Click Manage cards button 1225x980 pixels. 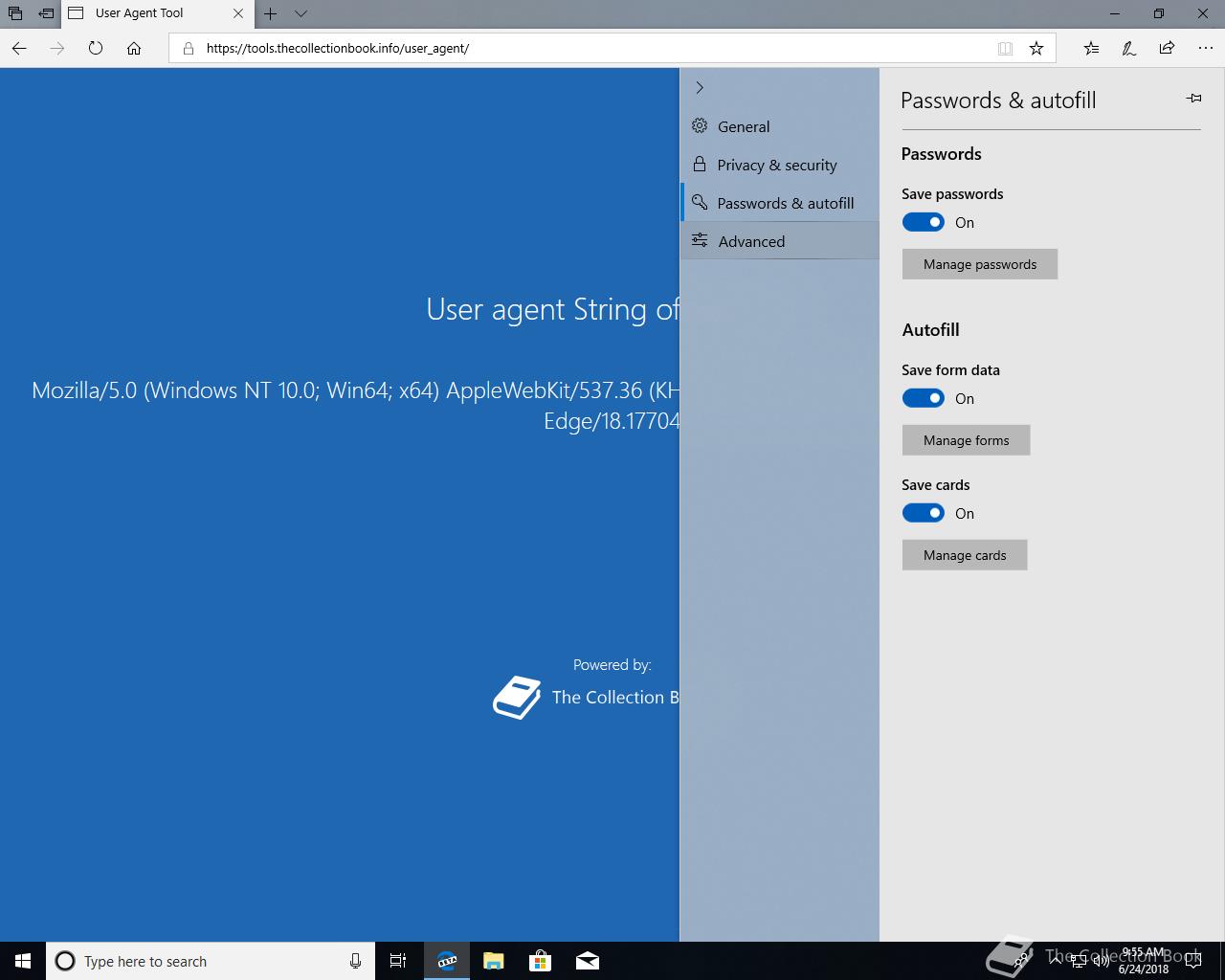965,555
